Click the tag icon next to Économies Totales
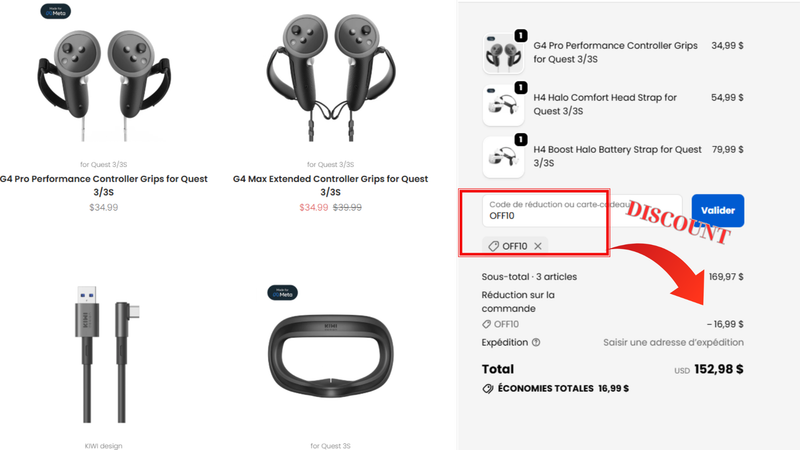The width and height of the screenshot is (800, 450). click(489, 388)
